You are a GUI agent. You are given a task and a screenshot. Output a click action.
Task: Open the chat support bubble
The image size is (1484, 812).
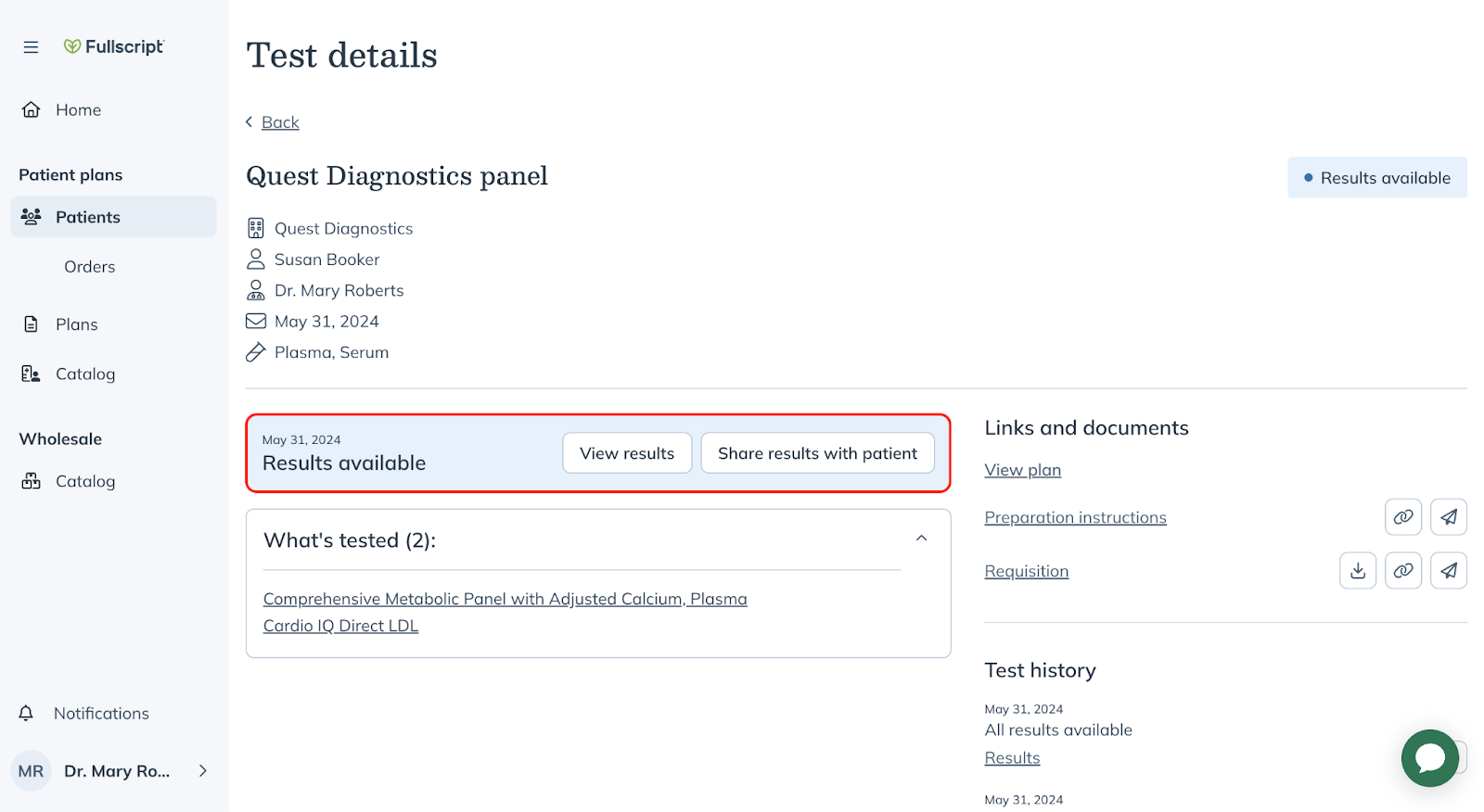(1429, 758)
